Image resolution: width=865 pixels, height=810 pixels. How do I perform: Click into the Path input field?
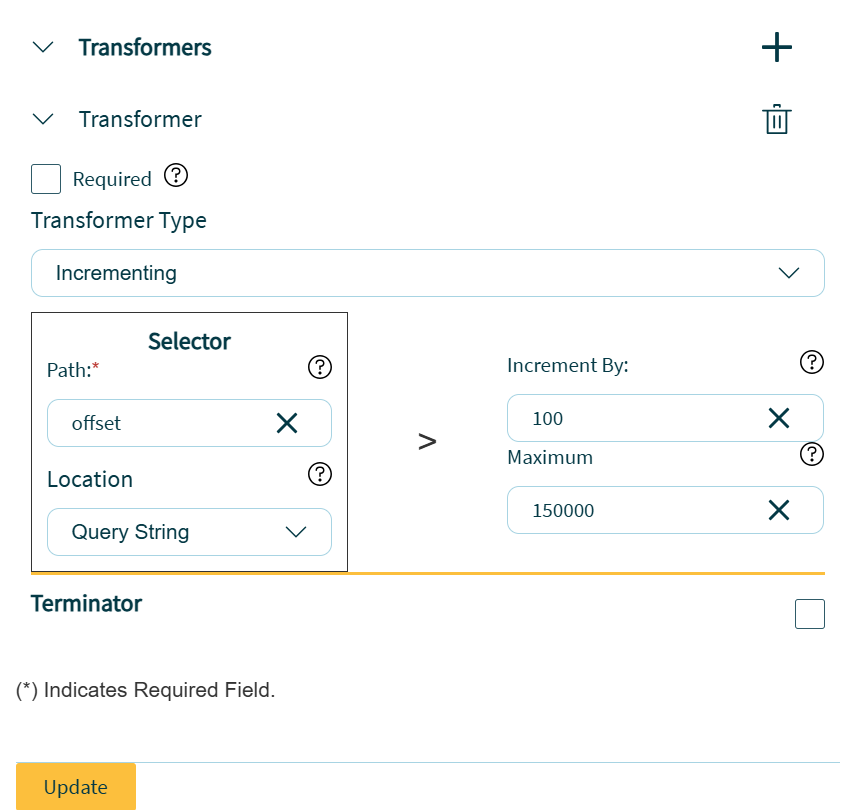tap(160, 423)
